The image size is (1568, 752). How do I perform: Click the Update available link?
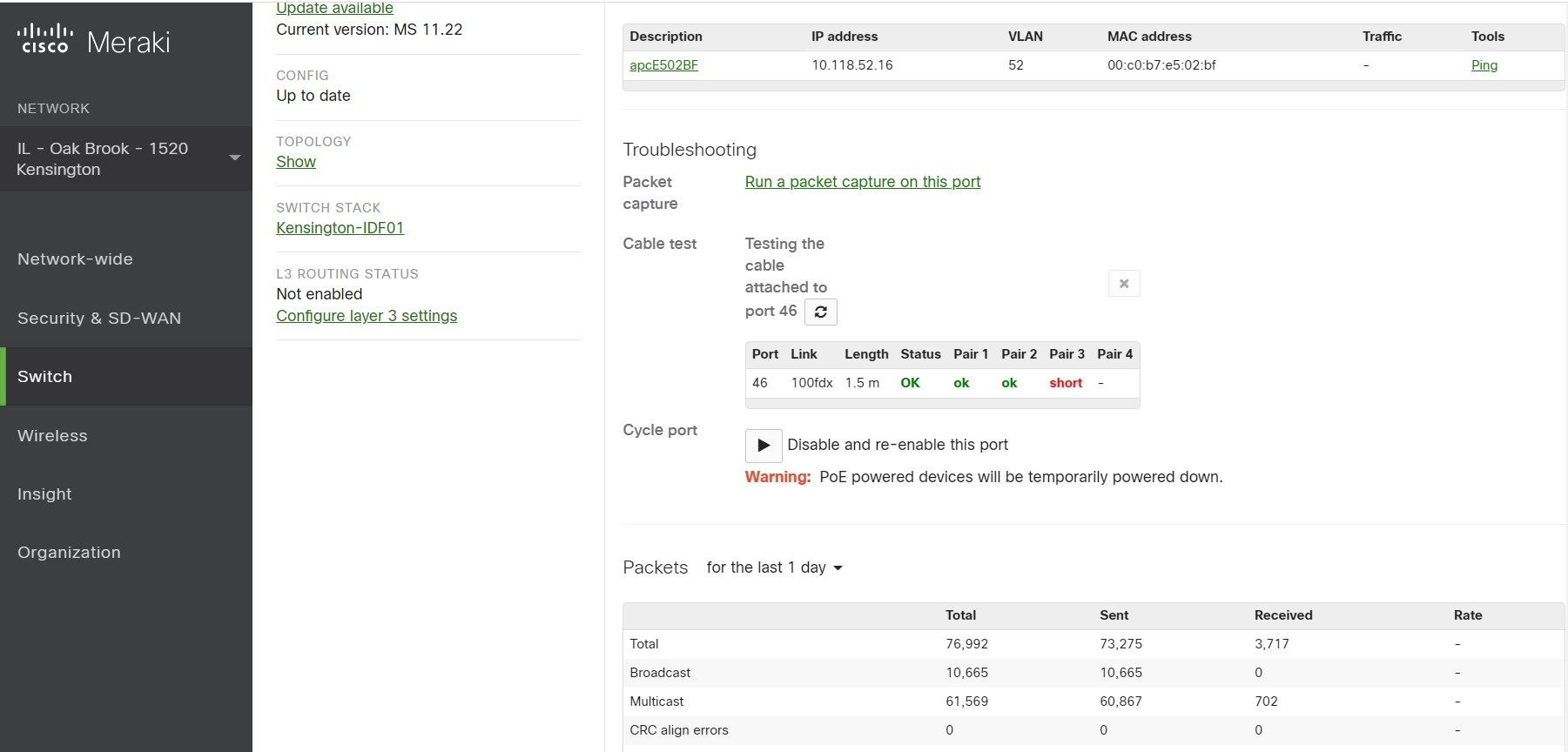pos(334,8)
